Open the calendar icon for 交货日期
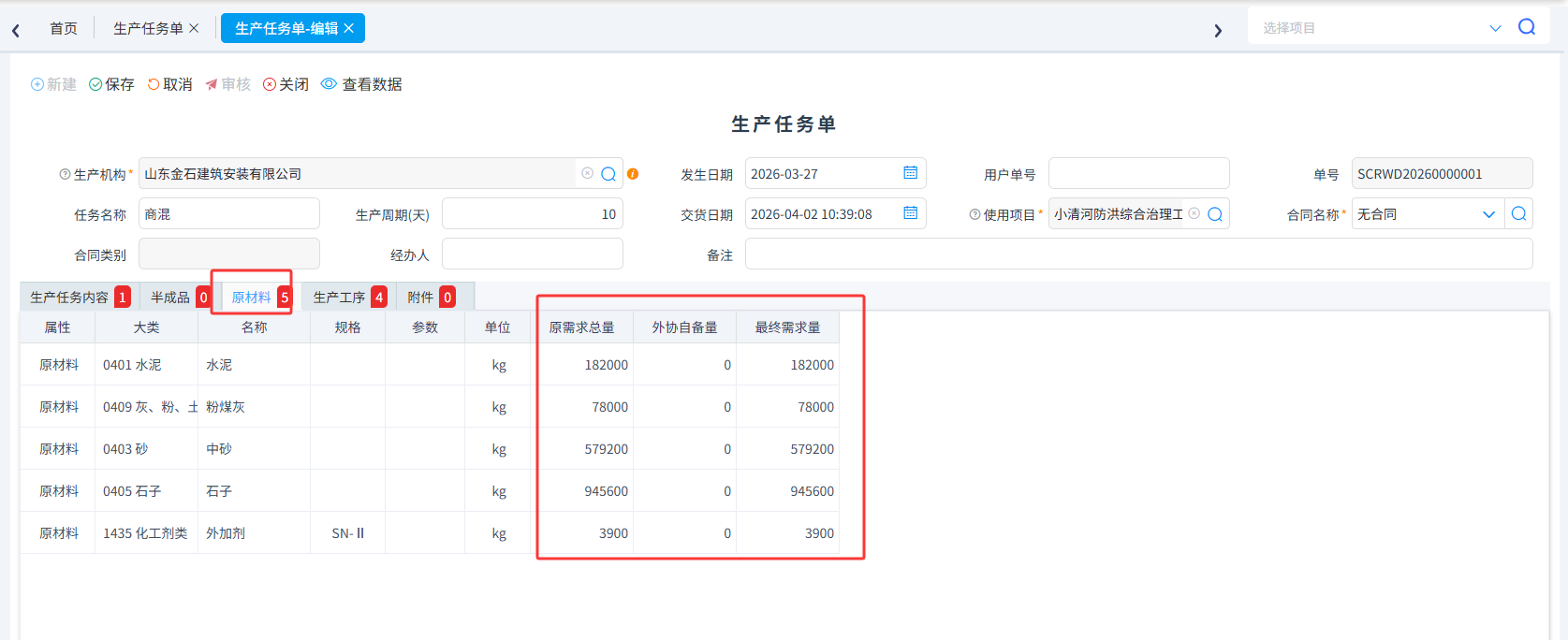Image resolution: width=1568 pixels, height=640 pixels. (910, 213)
